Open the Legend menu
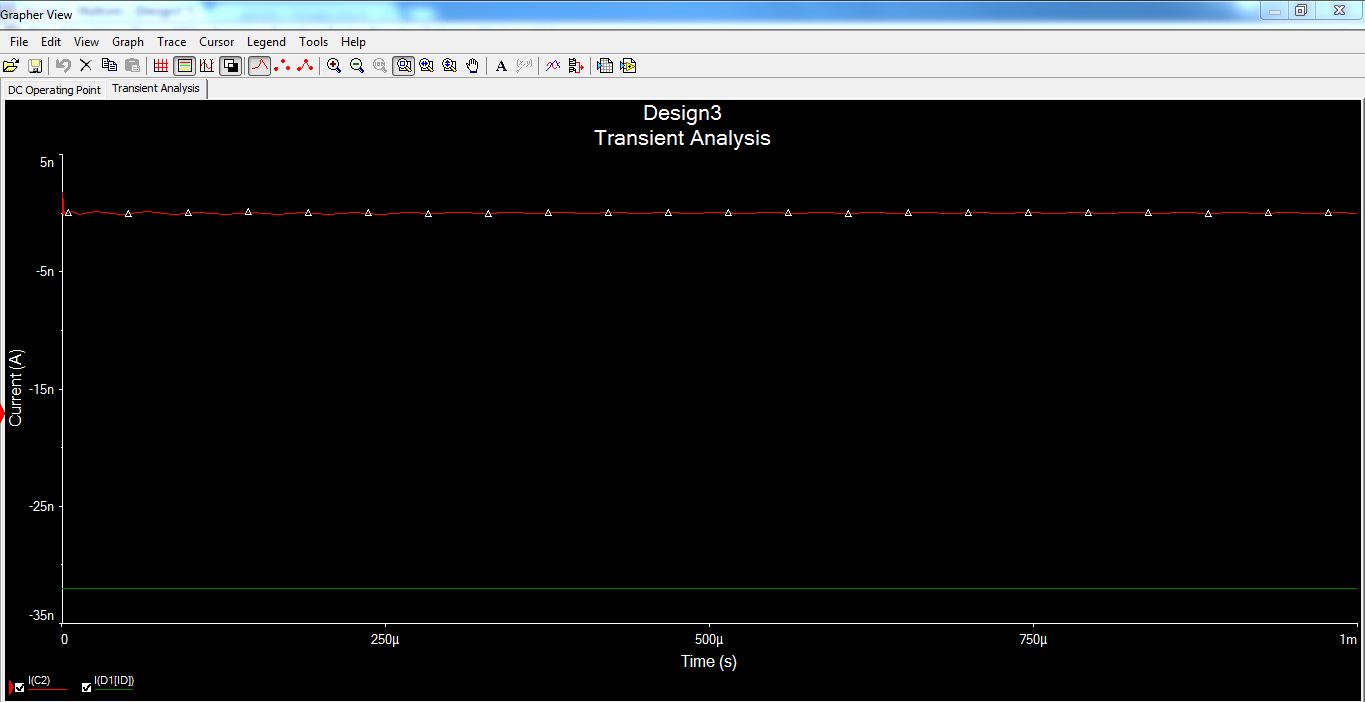Image resolution: width=1365 pixels, height=702 pixels. click(266, 42)
